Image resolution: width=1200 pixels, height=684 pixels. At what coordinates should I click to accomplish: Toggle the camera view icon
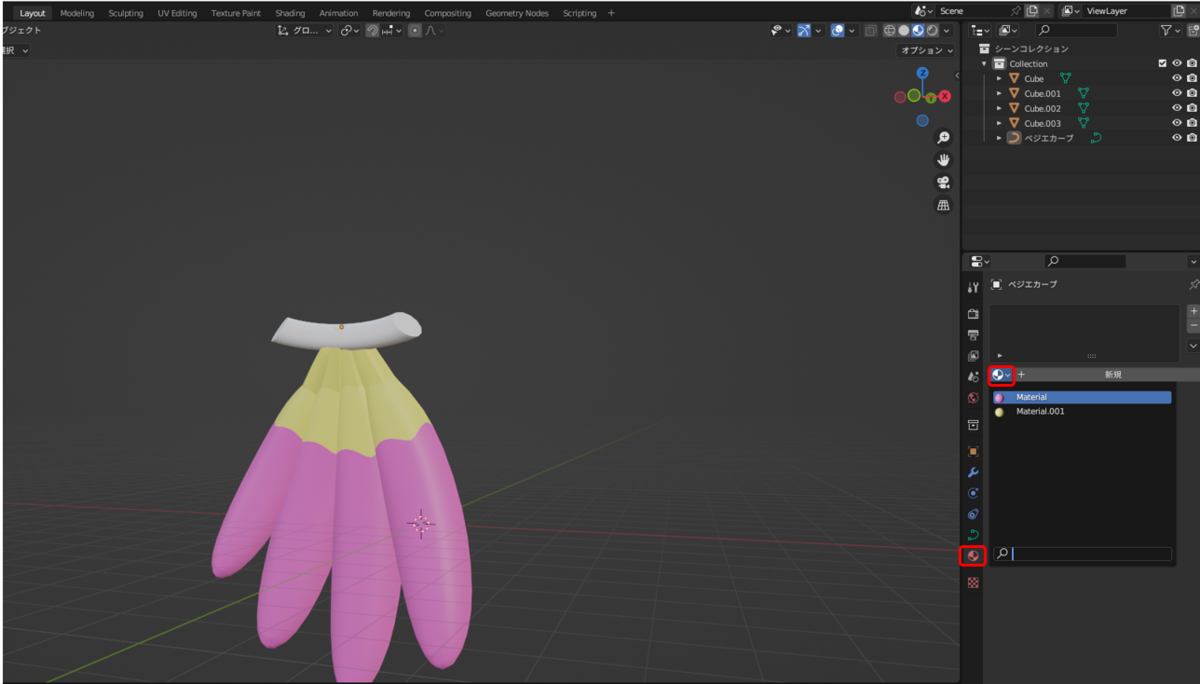click(943, 183)
